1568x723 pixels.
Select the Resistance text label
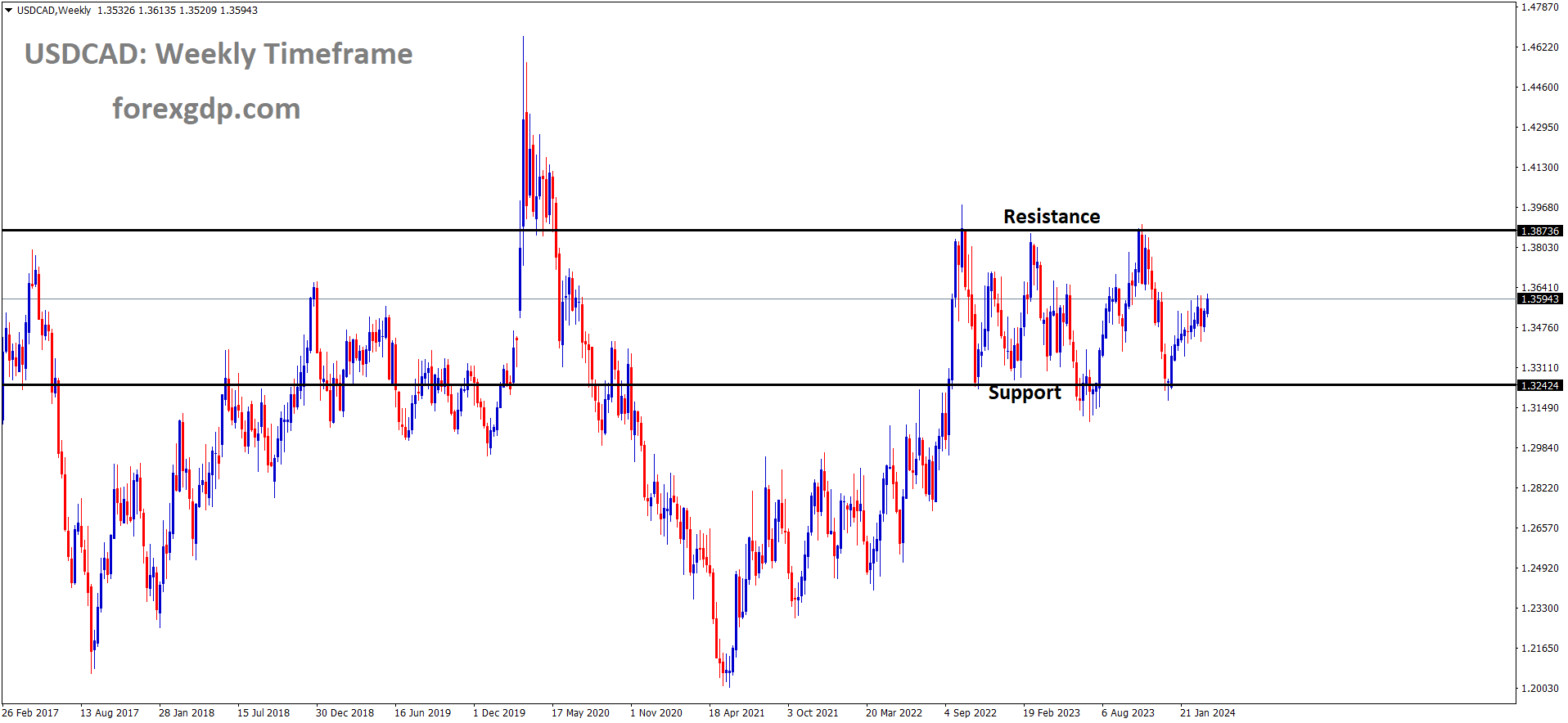pos(1052,217)
